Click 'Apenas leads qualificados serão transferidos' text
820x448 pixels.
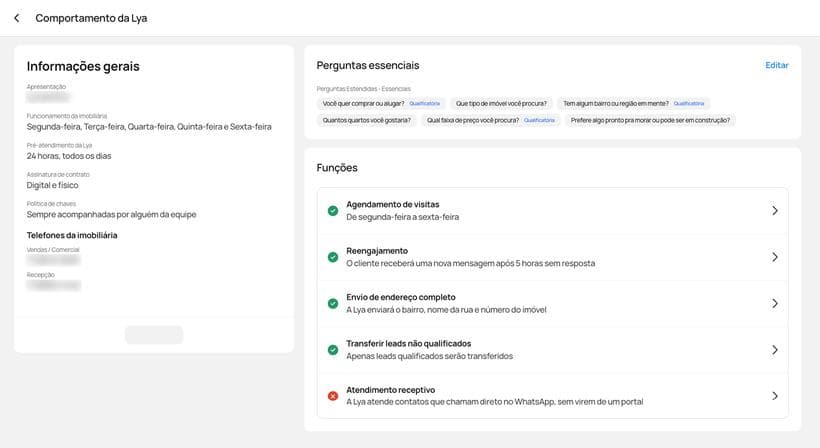click(429, 356)
